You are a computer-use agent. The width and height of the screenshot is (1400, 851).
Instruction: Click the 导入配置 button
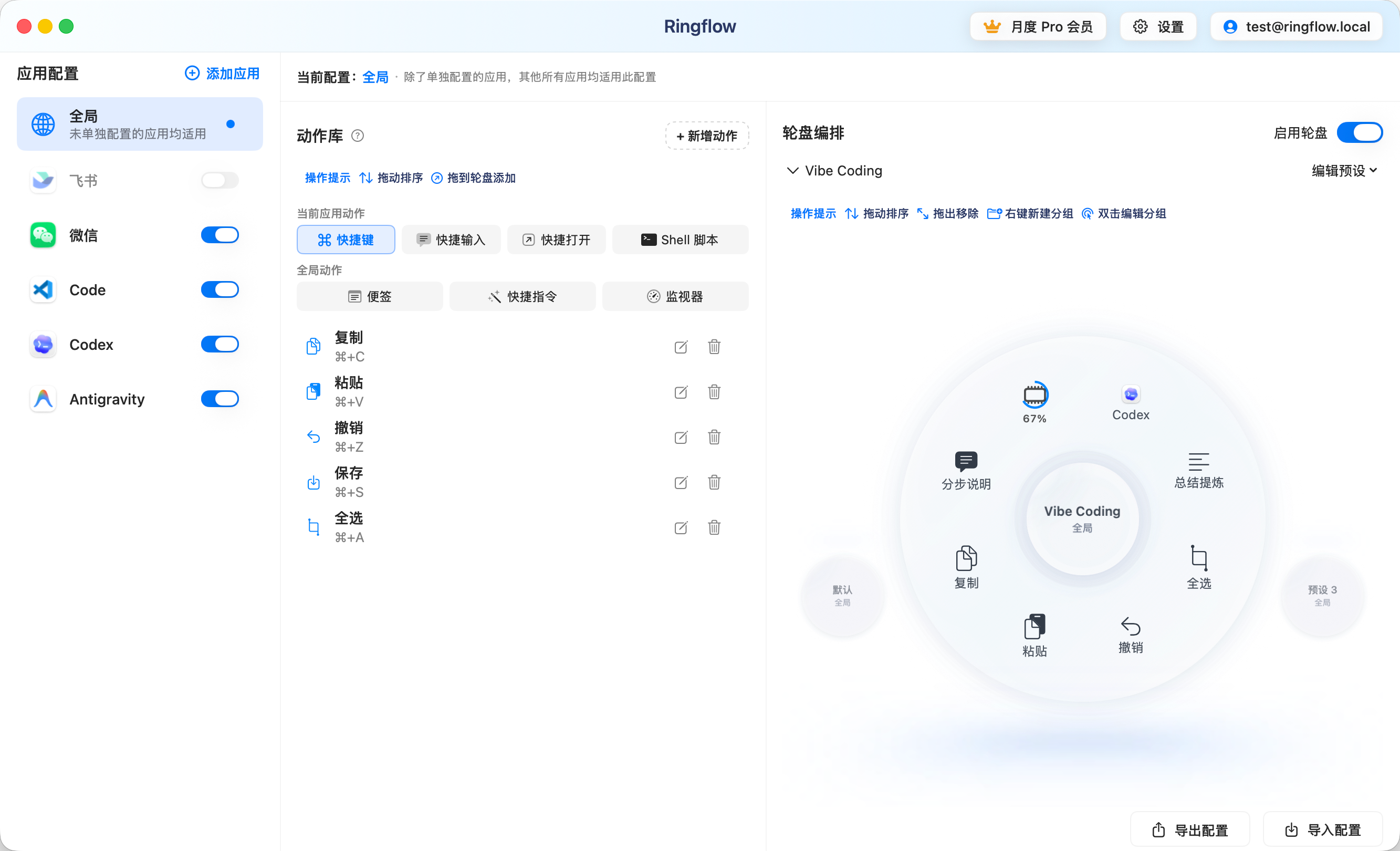(1323, 830)
